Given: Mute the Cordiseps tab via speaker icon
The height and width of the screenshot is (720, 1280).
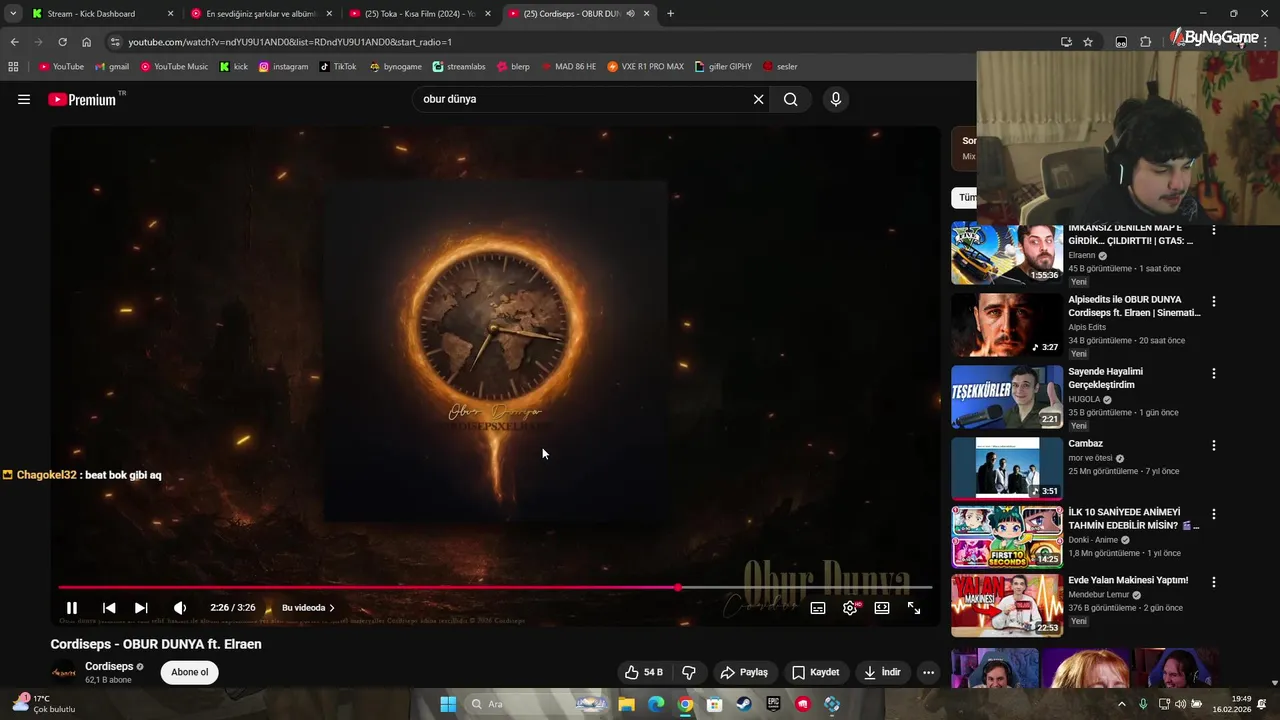Looking at the screenshot, I should tap(630, 14).
